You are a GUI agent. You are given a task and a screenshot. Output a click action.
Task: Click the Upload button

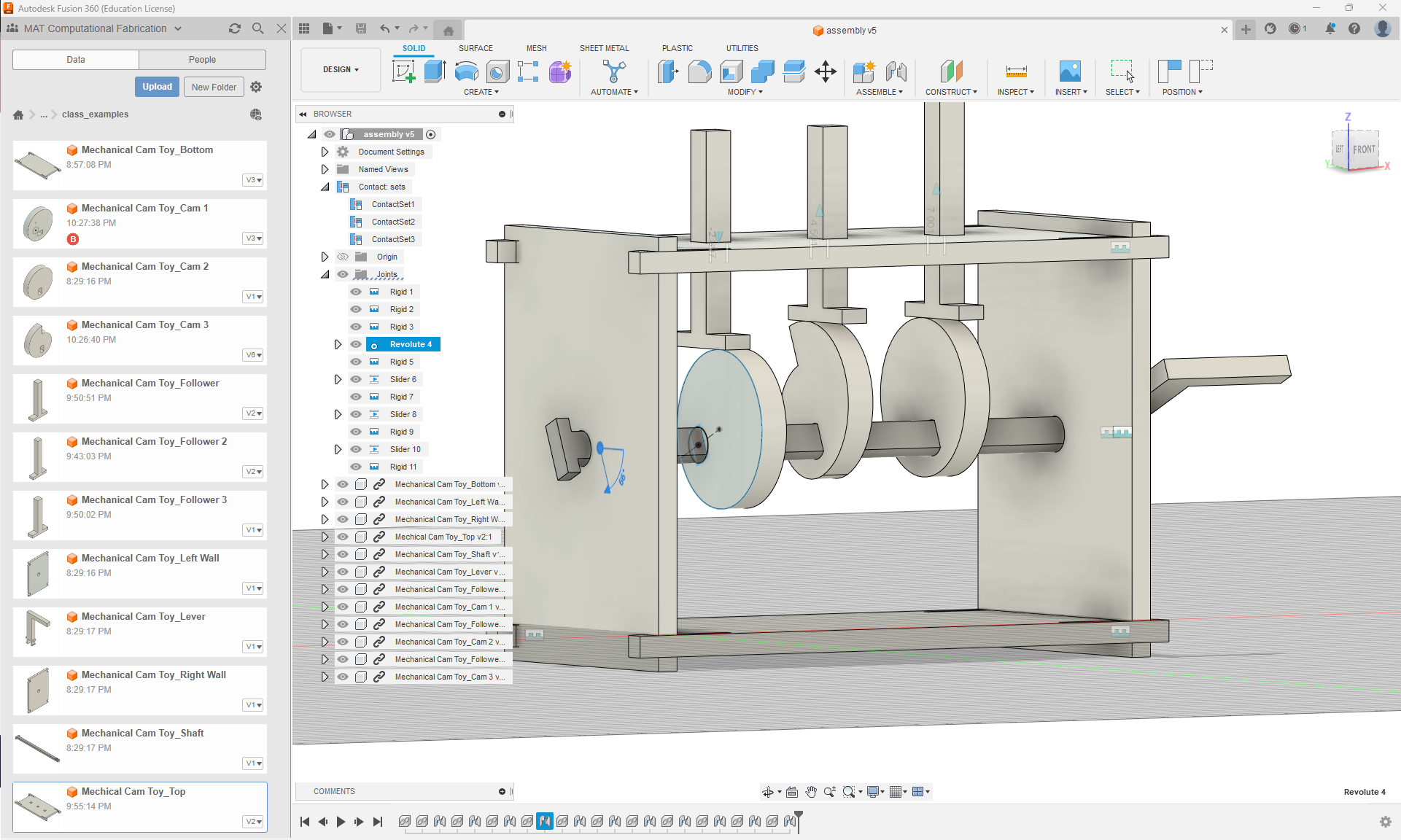coord(157,87)
